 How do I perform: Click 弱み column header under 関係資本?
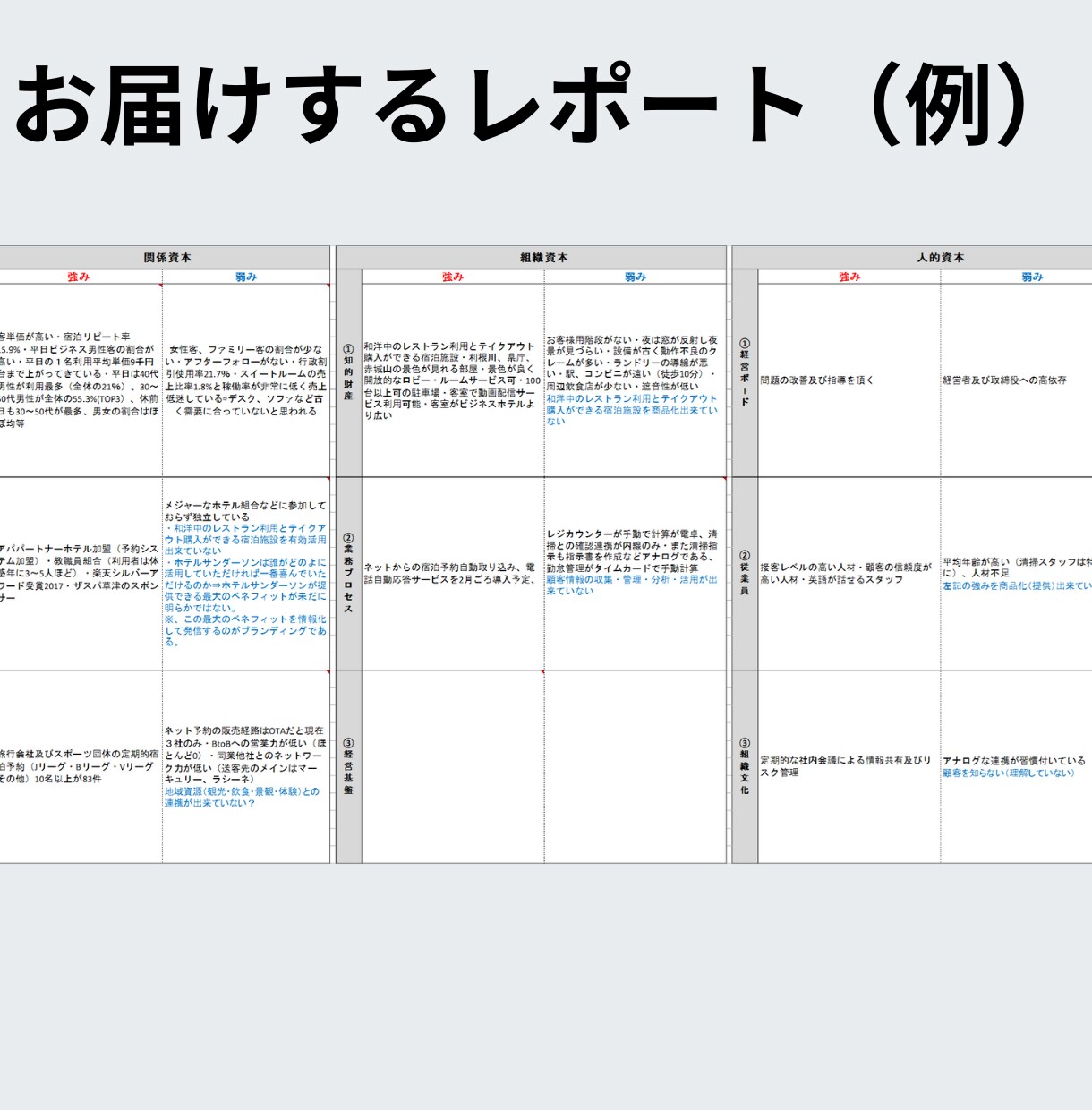246,277
